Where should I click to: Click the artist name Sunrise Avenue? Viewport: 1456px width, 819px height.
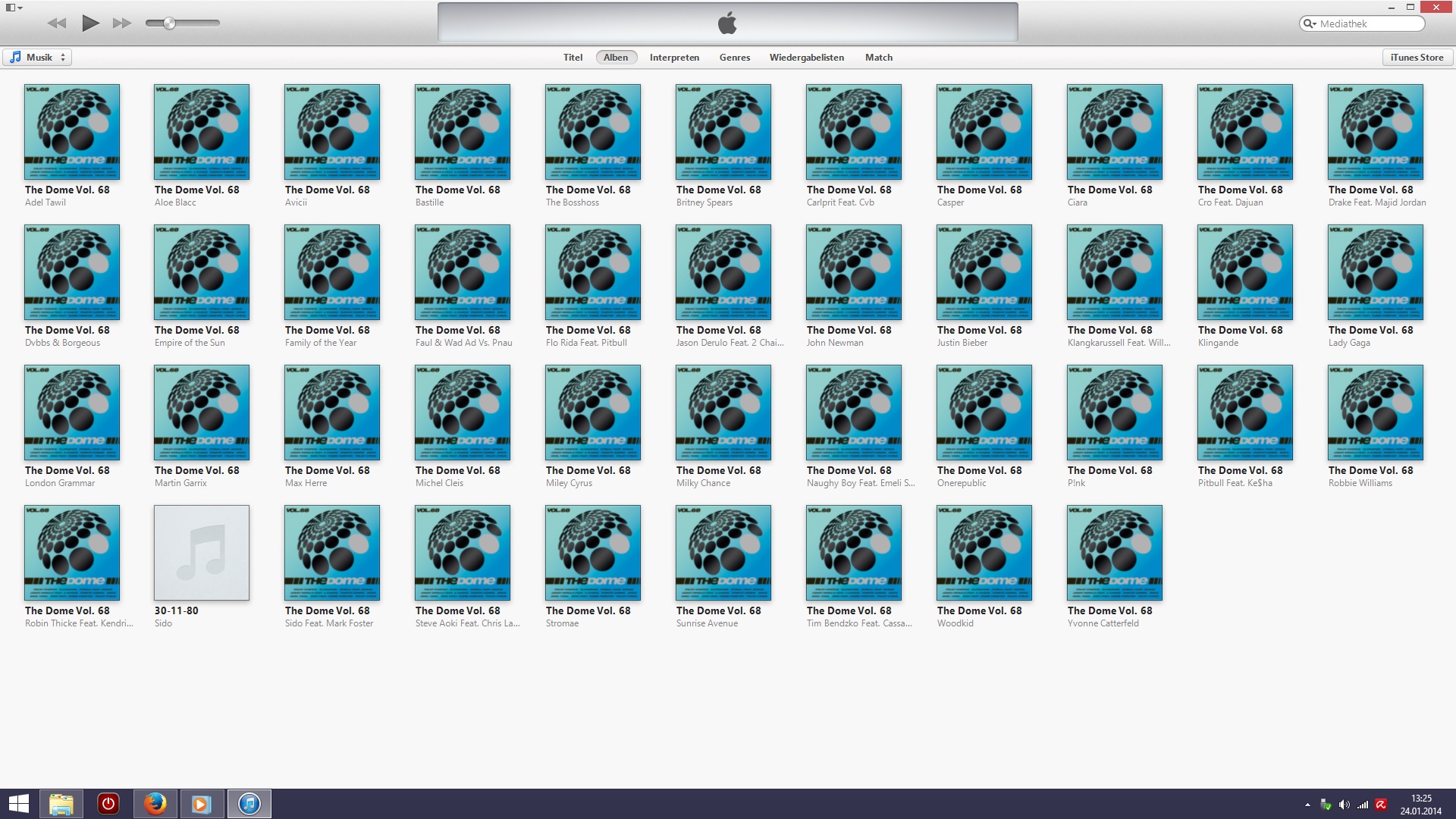click(x=707, y=623)
